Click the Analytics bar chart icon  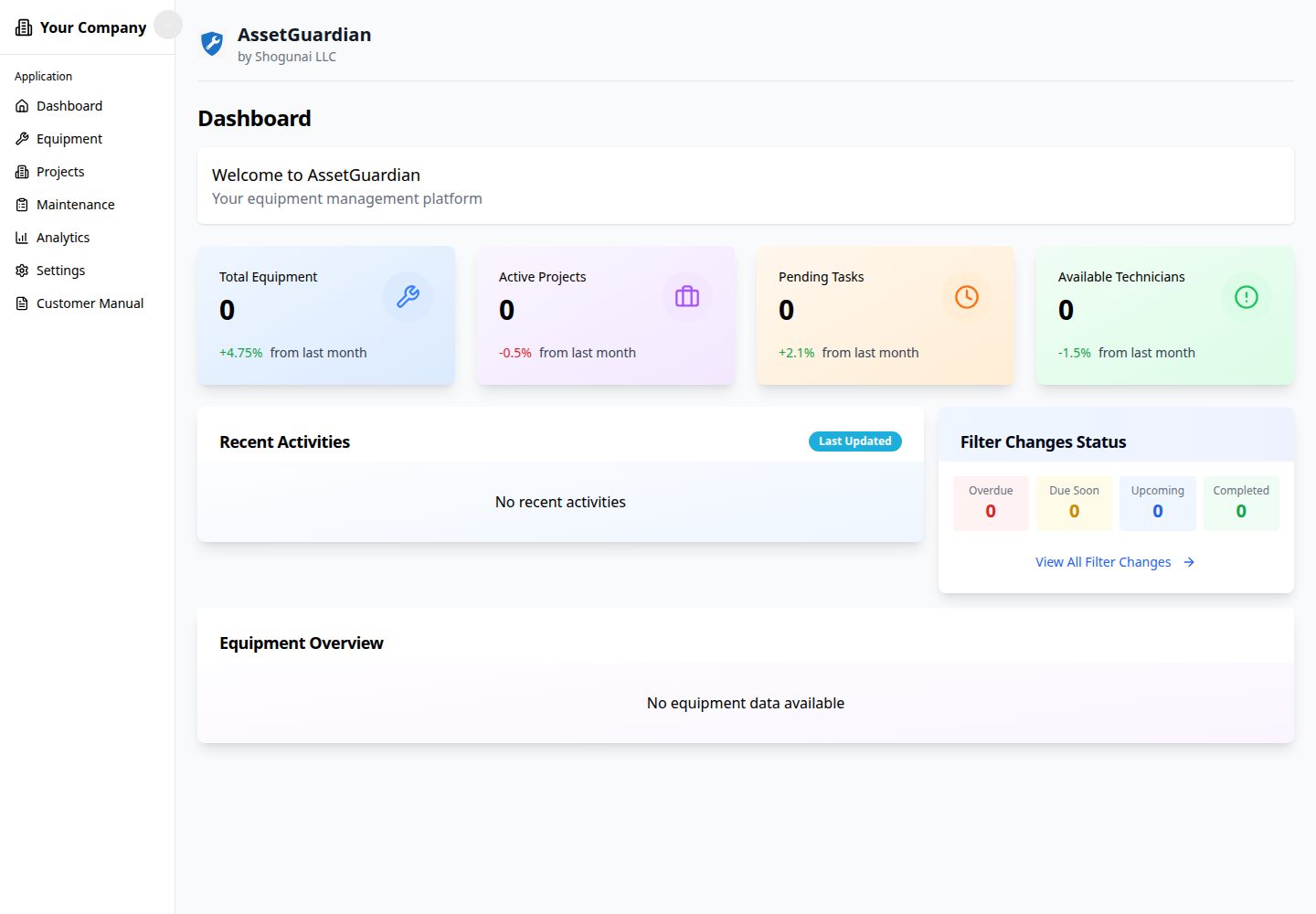pyautogui.click(x=22, y=238)
